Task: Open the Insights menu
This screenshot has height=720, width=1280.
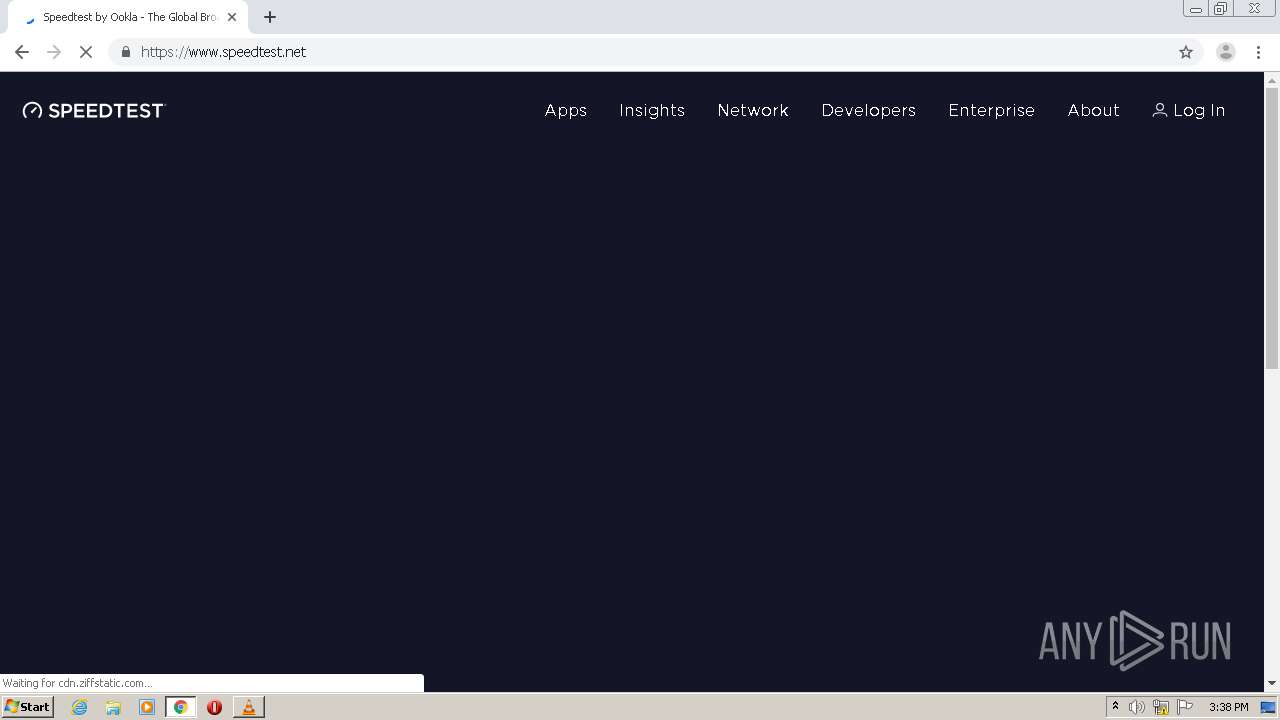Action: click(652, 110)
